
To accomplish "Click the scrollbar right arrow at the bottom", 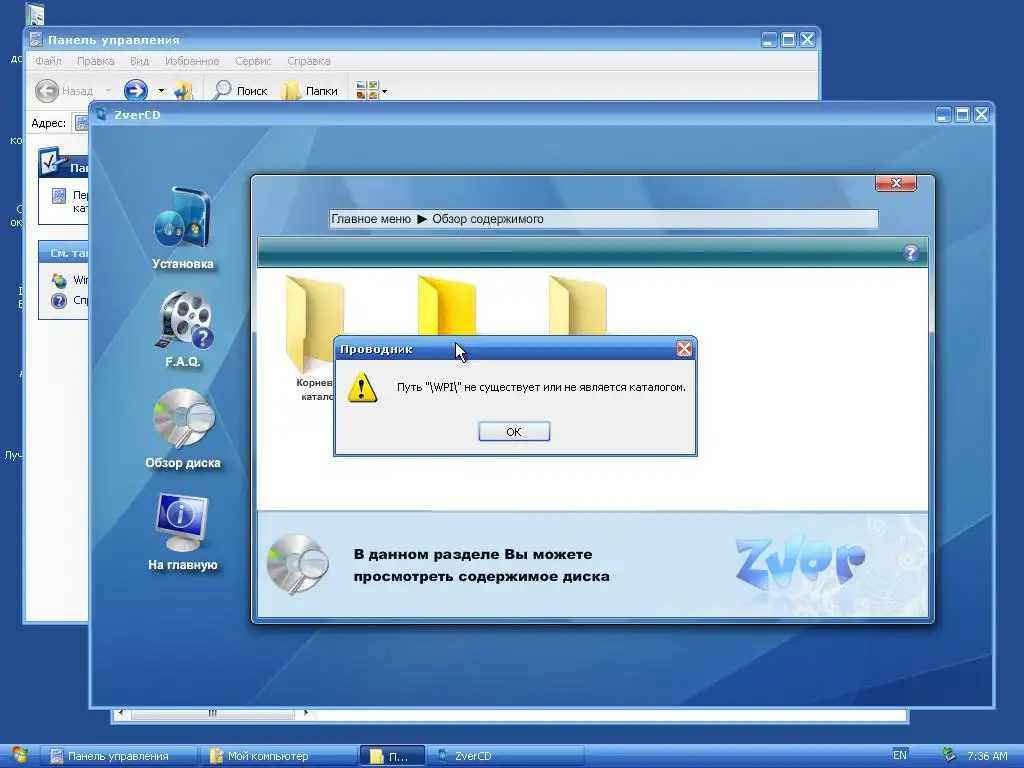I will [x=305, y=713].
